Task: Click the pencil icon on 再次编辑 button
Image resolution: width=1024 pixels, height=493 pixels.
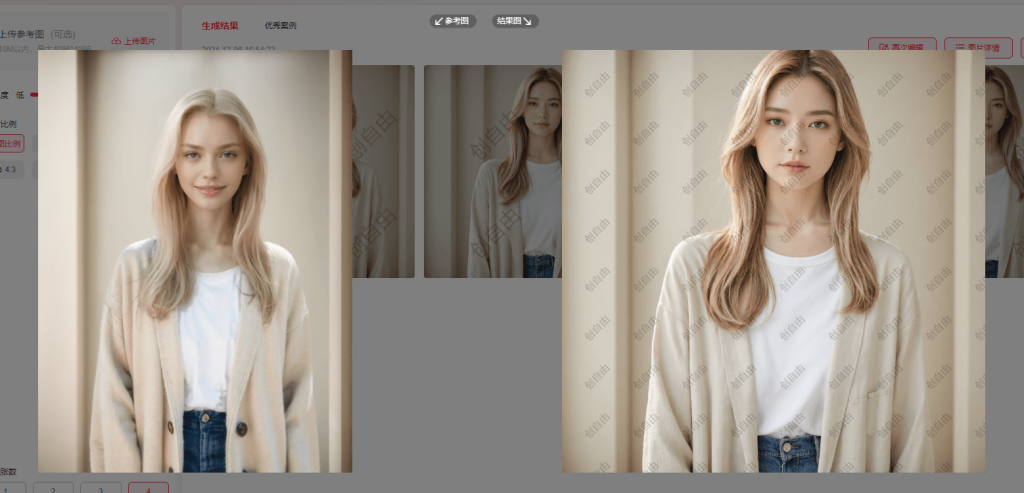Action: (884, 47)
